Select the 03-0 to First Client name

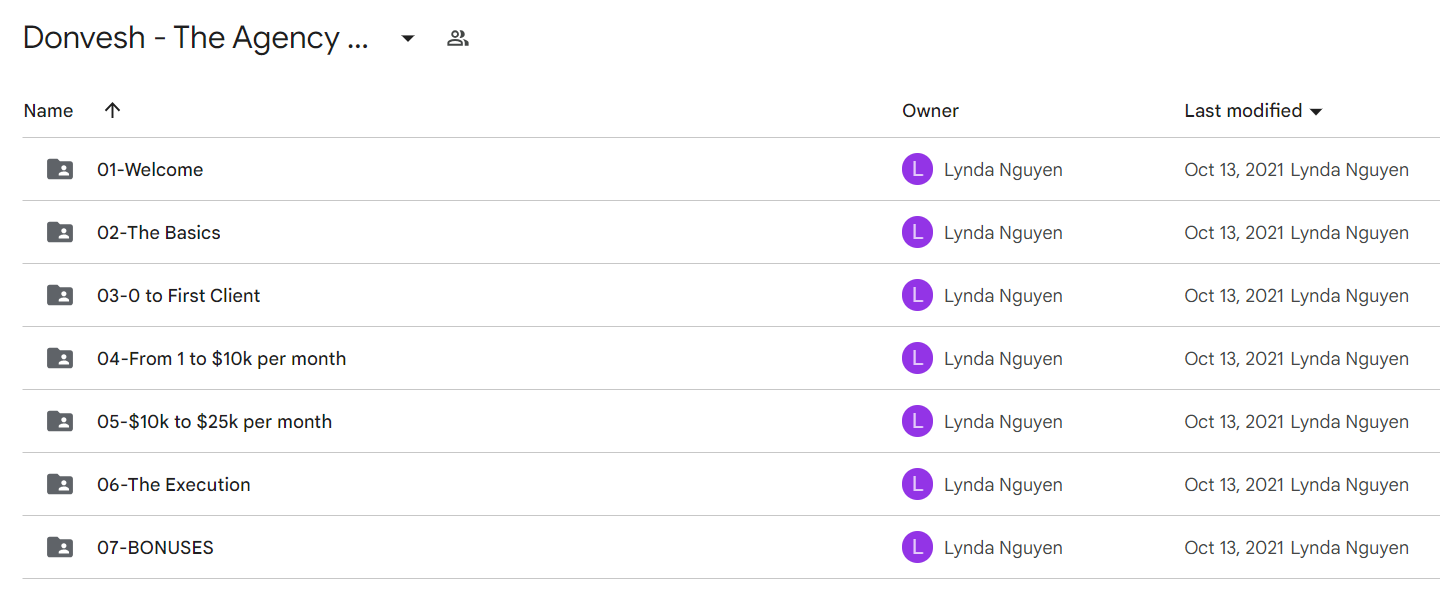(179, 296)
